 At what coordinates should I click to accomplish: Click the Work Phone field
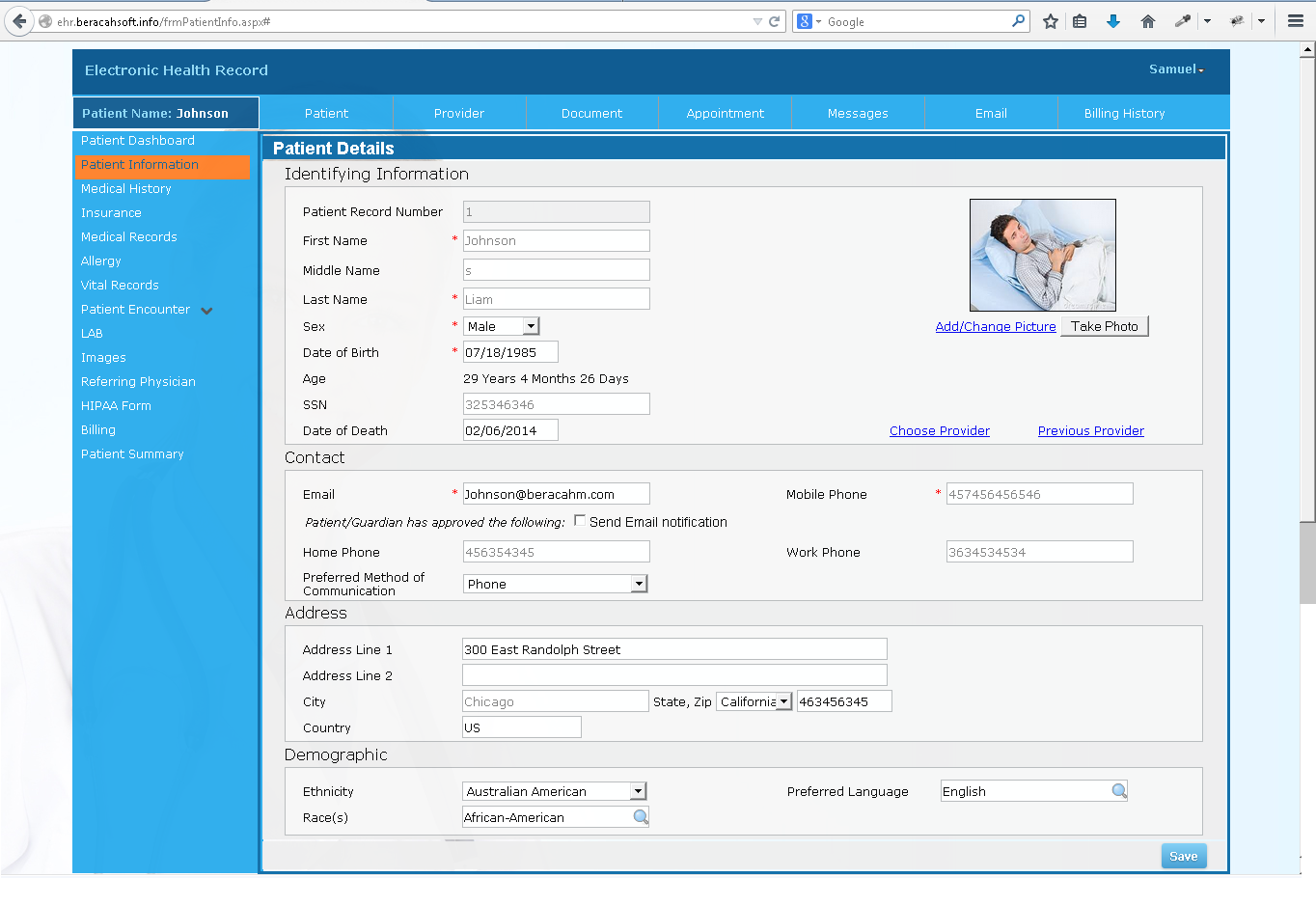(1040, 552)
